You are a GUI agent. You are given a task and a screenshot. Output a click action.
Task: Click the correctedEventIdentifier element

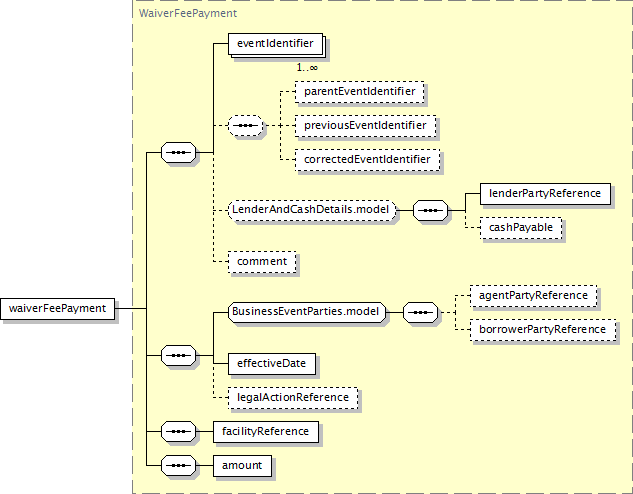(x=368, y=159)
